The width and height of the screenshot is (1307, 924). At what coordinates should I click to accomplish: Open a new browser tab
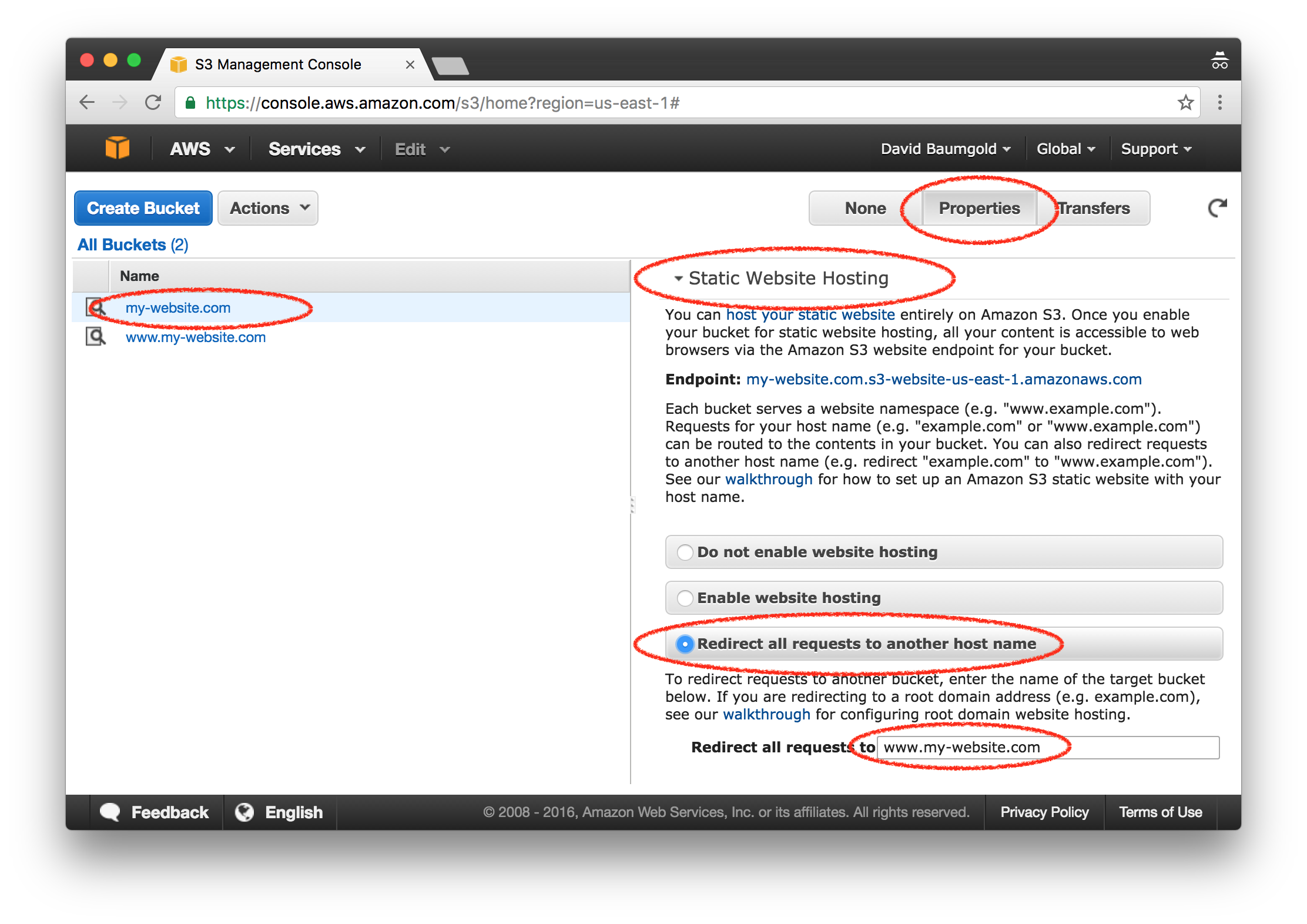[450, 66]
